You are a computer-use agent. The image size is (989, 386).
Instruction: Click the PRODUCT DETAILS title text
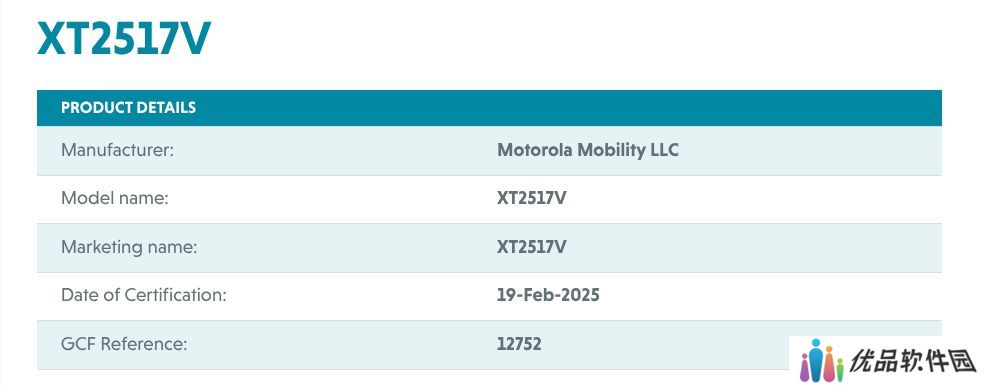129,108
